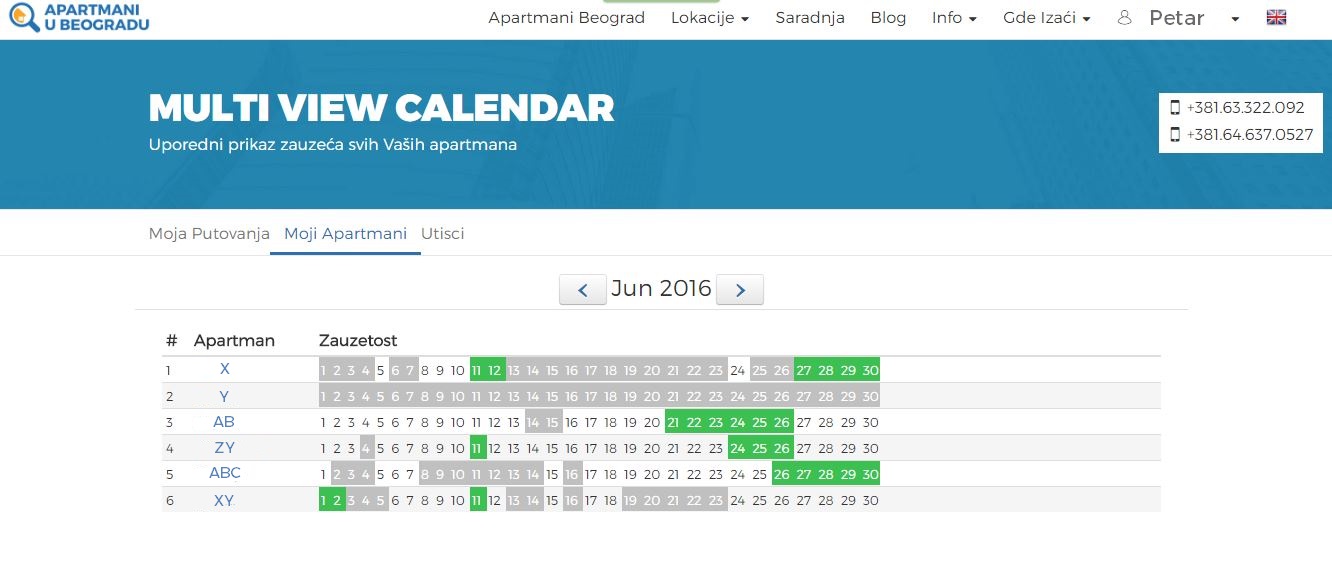Open the Petar account dropdown arrow
1332x575 pixels.
point(1235,18)
